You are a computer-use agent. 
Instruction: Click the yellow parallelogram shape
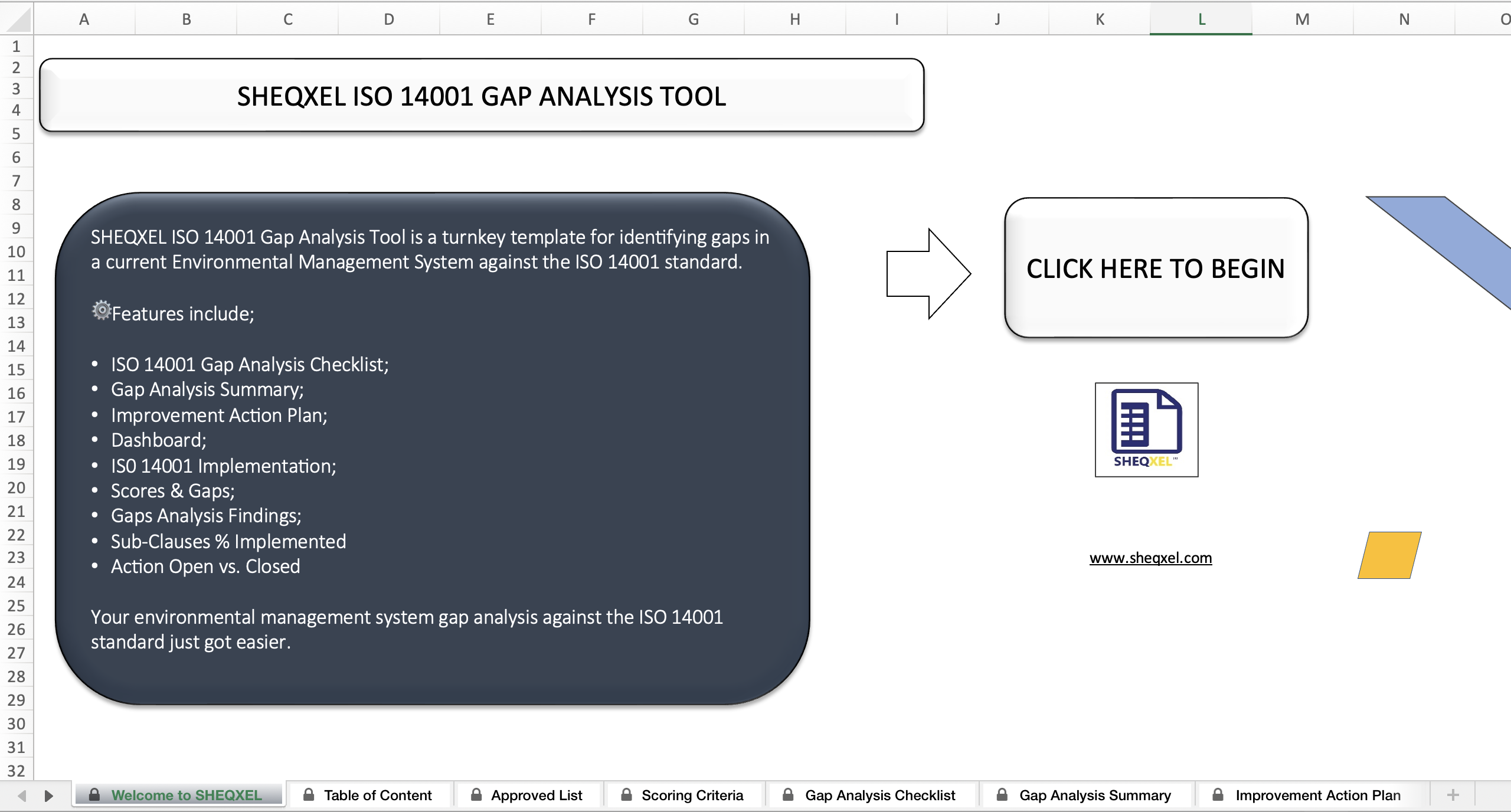[1389, 555]
